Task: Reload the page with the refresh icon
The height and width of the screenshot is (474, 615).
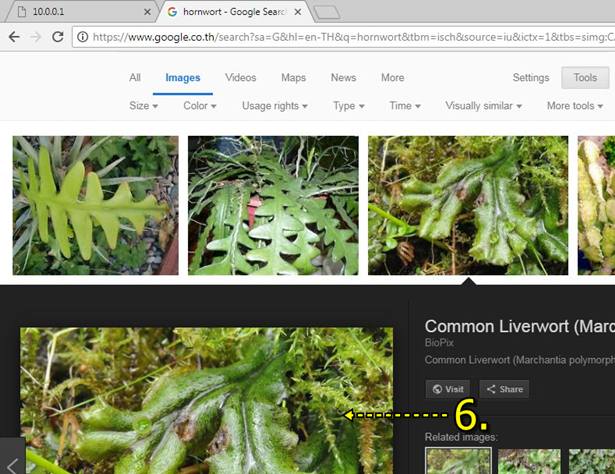Action: coord(58,37)
